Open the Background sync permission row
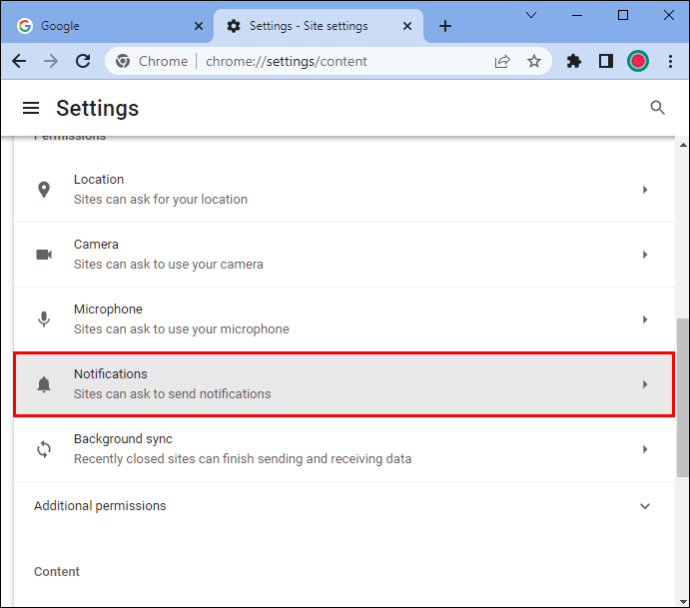 coord(344,449)
